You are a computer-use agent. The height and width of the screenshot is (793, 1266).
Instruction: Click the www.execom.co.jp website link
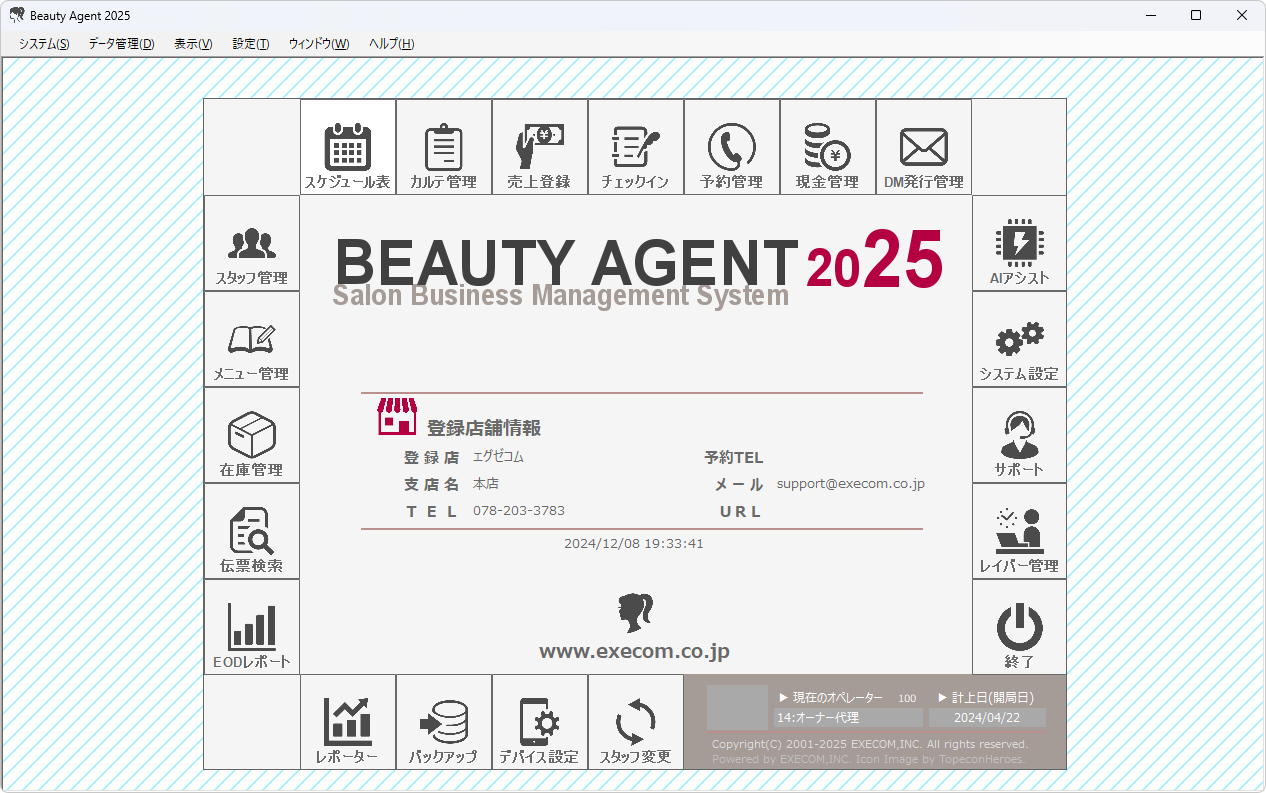tap(634, 652)
